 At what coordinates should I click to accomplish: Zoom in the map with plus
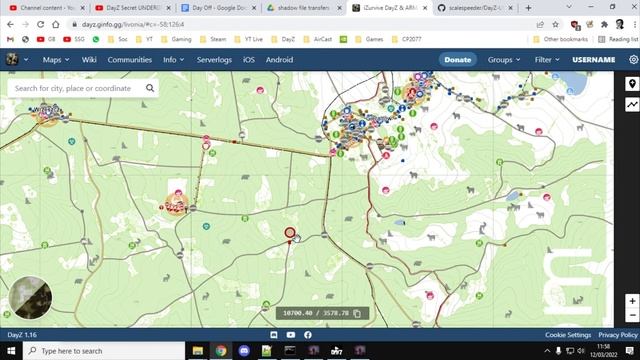(x=632, y=301)
